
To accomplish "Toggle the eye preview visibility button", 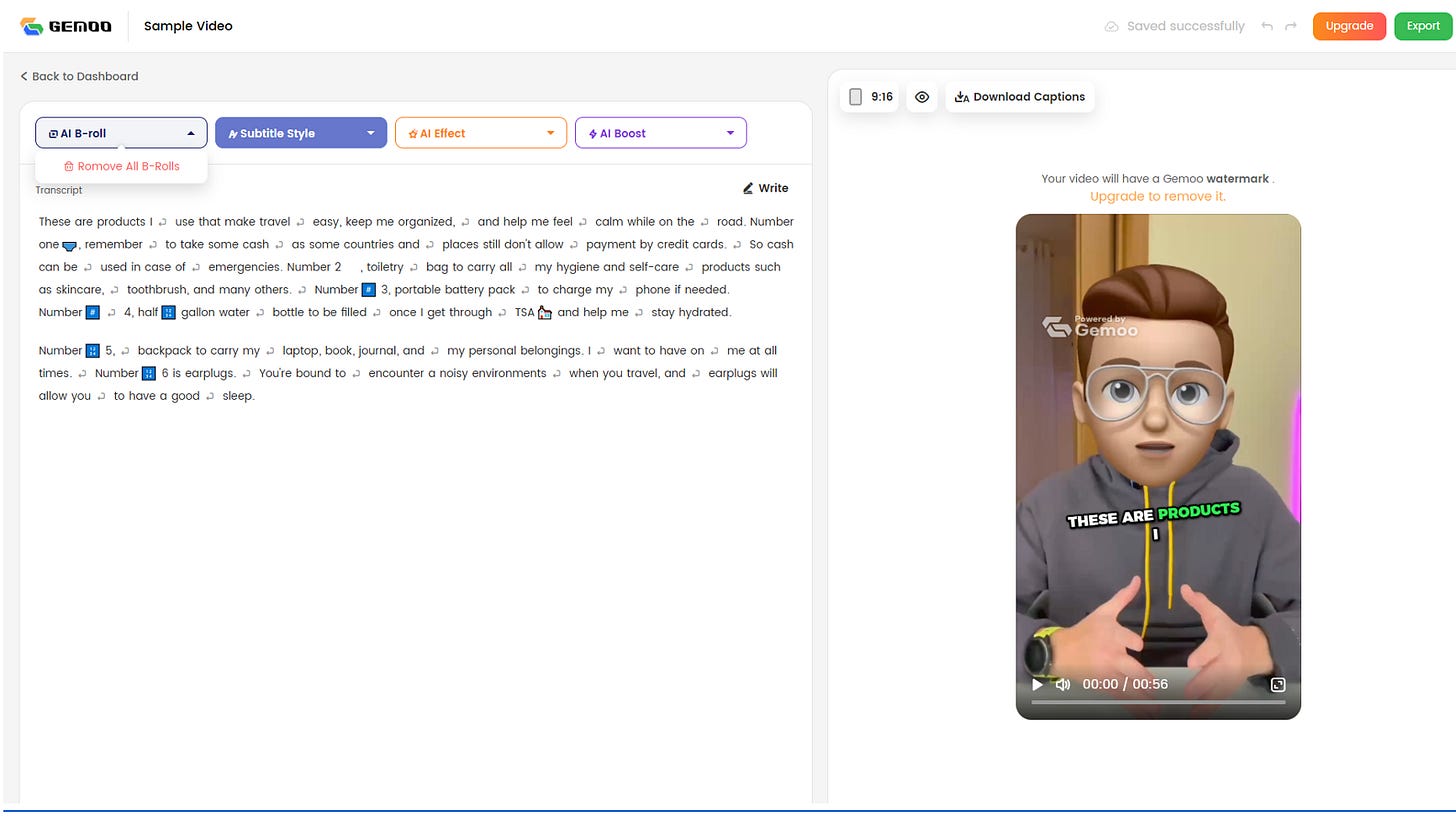I will pos(922,97).
